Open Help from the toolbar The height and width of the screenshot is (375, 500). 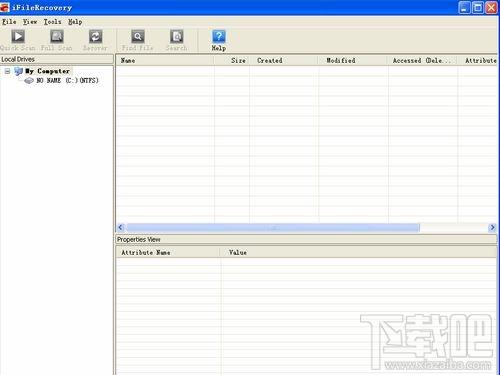tap(219, 40)
